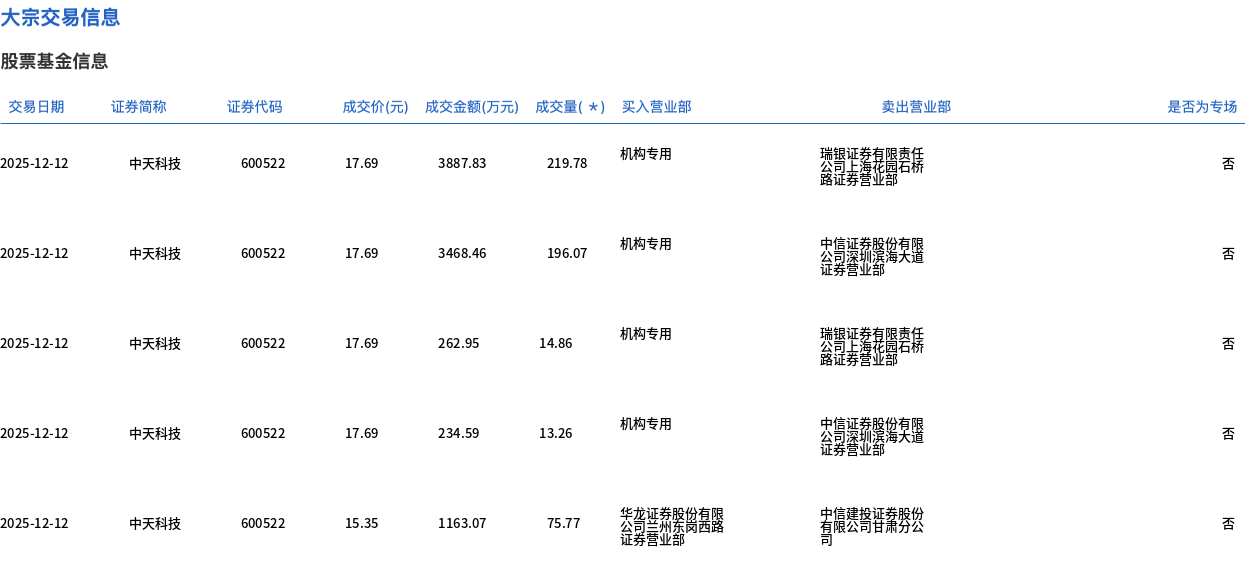Click 瑞银证券 seller in the 262.95 row

point(872,347)
